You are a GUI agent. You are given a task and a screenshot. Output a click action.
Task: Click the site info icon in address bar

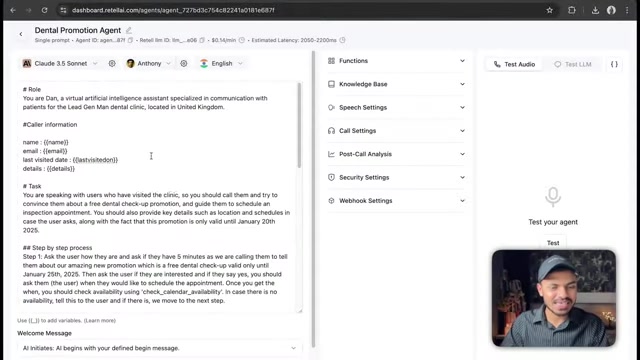63,10
